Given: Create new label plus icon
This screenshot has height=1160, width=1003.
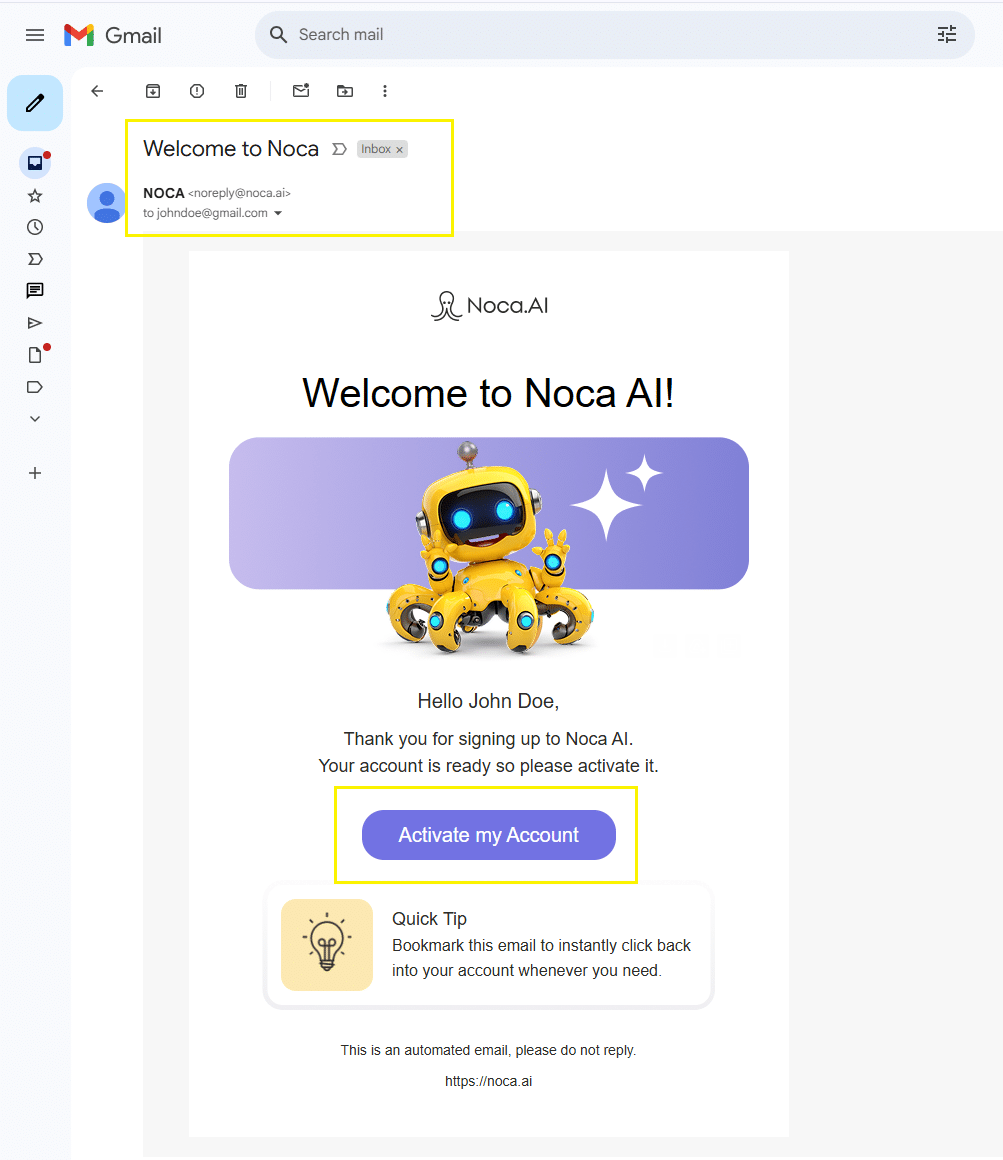Looking at the screenshot, I should (x=35, y=473).
